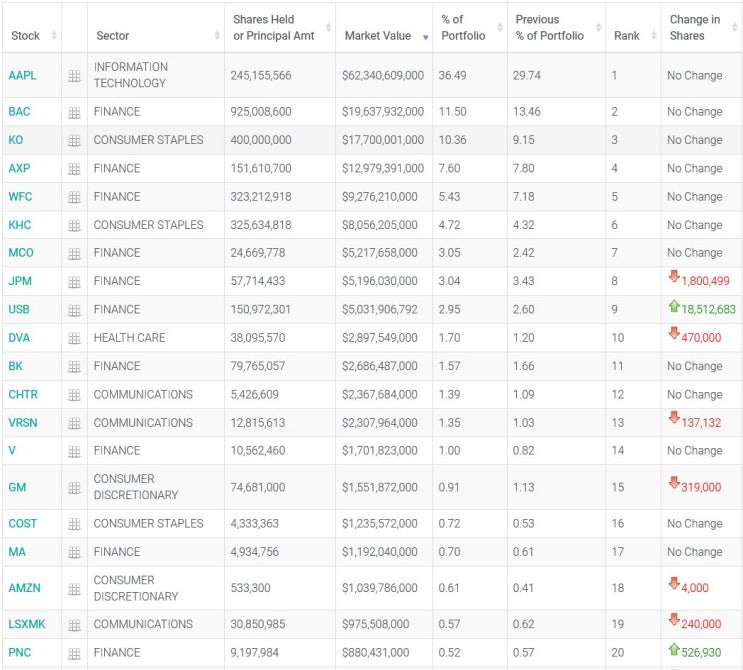Open the JPM stock link

coord(20,281)
